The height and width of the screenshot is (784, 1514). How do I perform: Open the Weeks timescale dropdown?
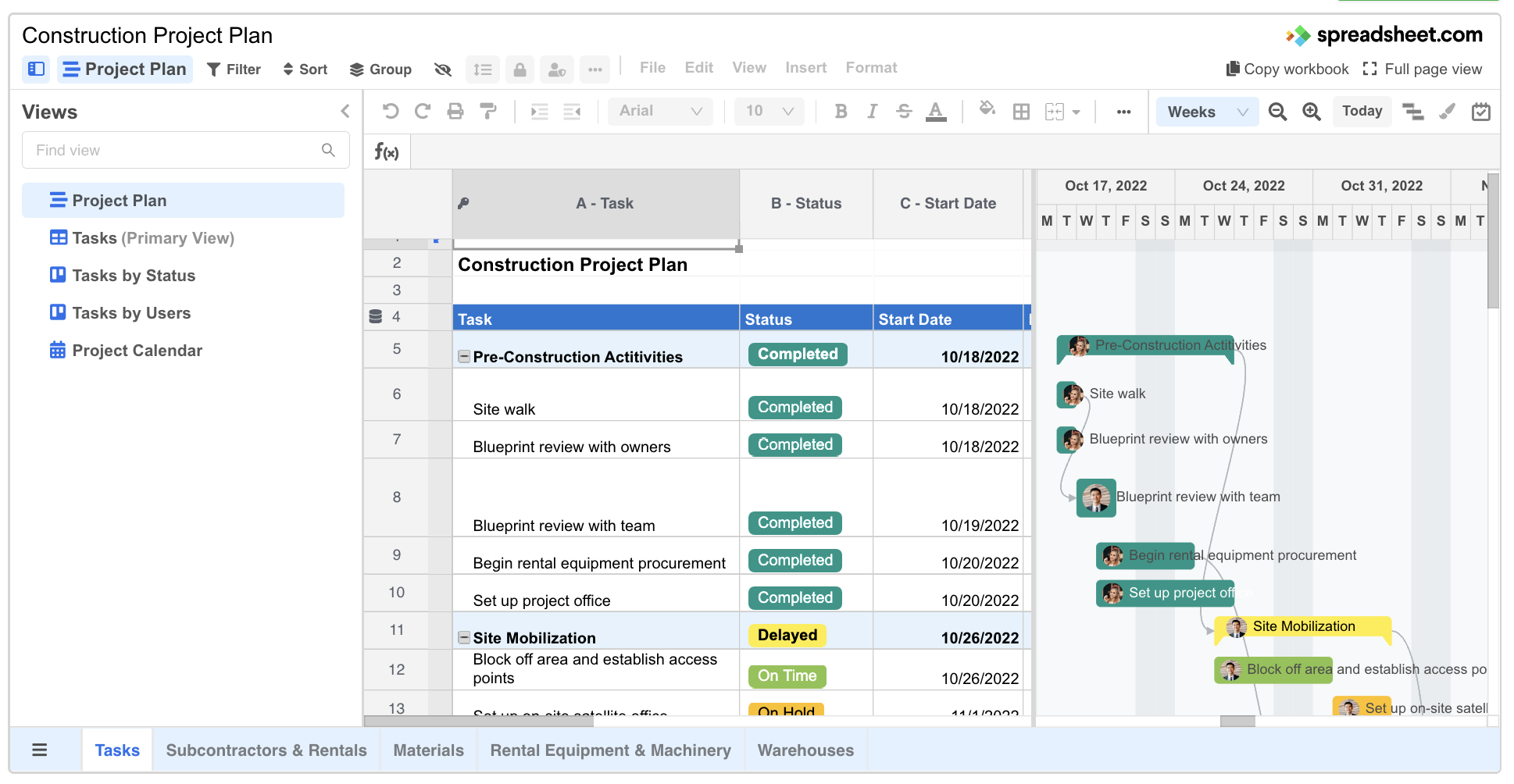[x=1206, y=111]
